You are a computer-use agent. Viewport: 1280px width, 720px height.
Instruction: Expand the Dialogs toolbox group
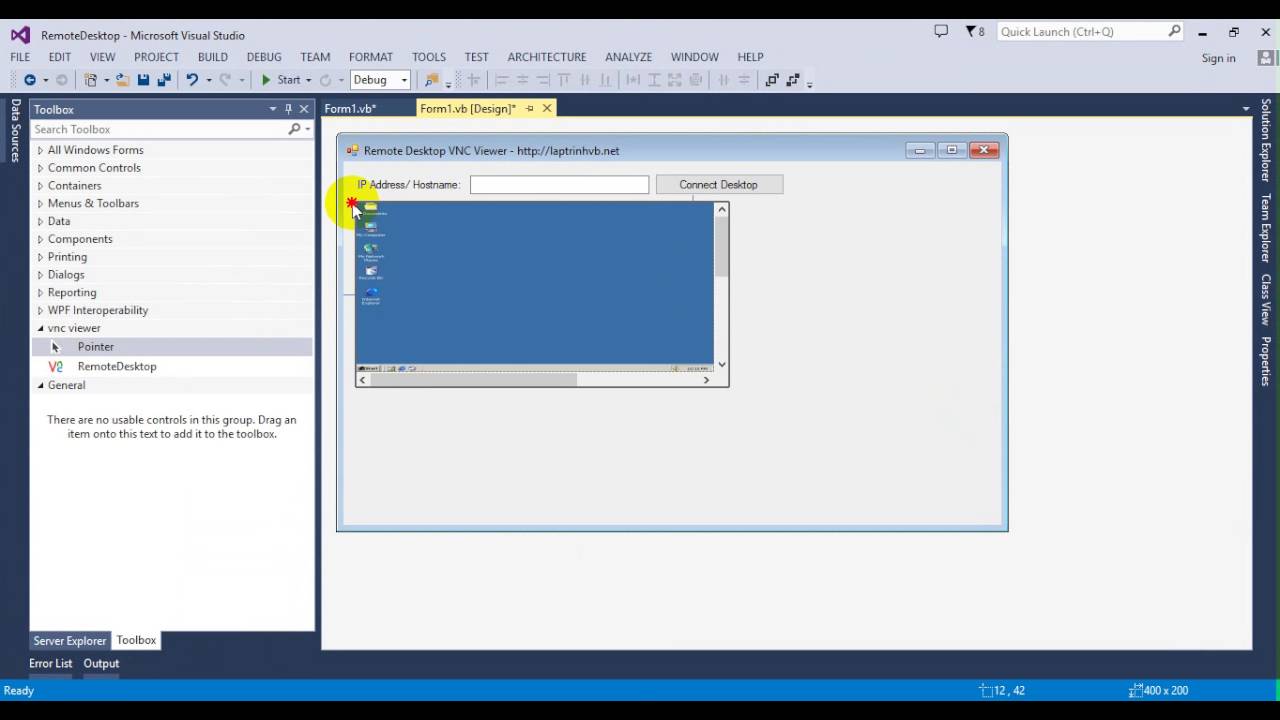click(40, 275)
